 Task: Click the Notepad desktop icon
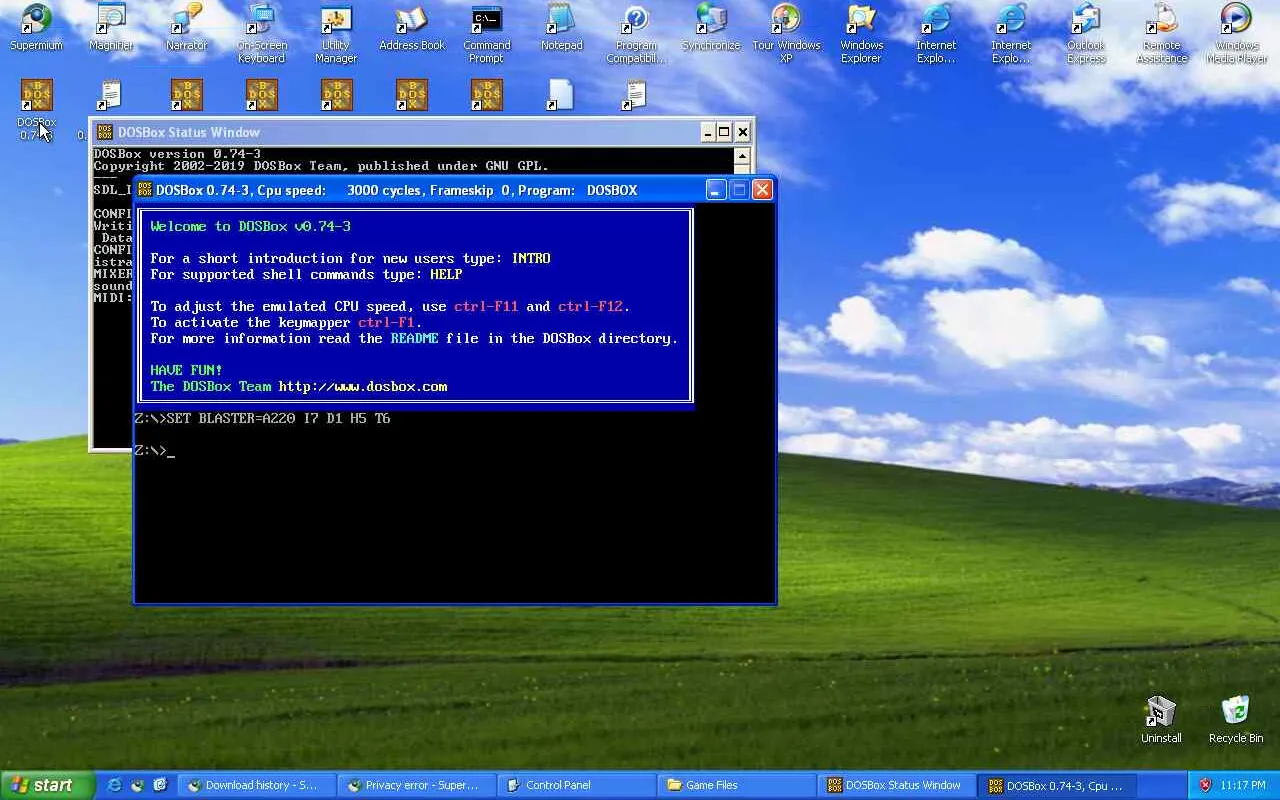(x=562, y=28)
